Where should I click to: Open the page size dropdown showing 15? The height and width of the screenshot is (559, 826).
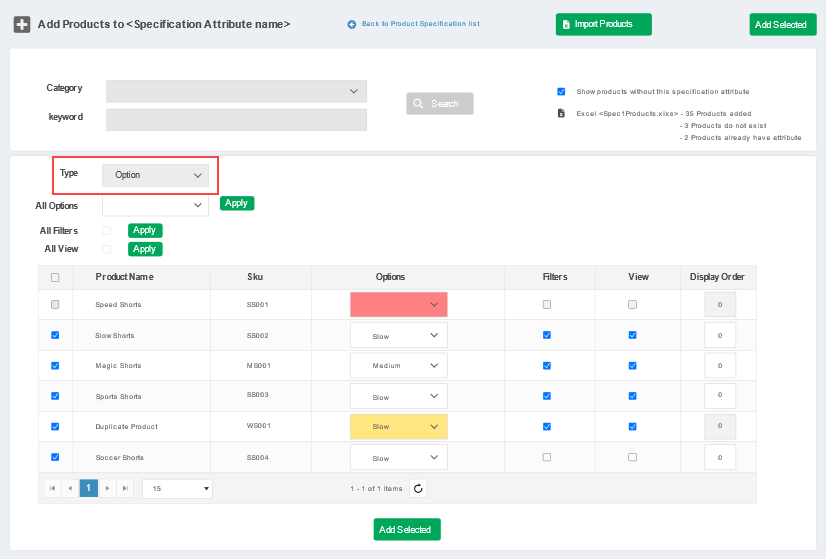pyautogui.click(x=177, y=488)
